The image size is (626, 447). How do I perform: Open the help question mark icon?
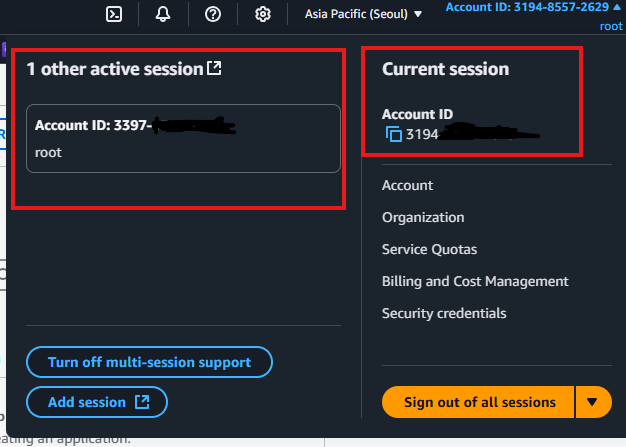[x=212, y=14]
